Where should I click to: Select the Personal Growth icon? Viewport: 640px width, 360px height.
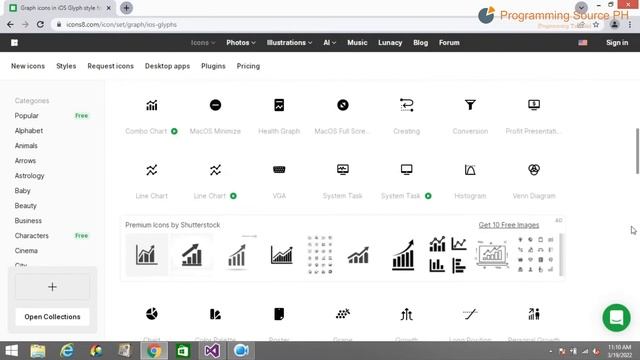[534, 314]
